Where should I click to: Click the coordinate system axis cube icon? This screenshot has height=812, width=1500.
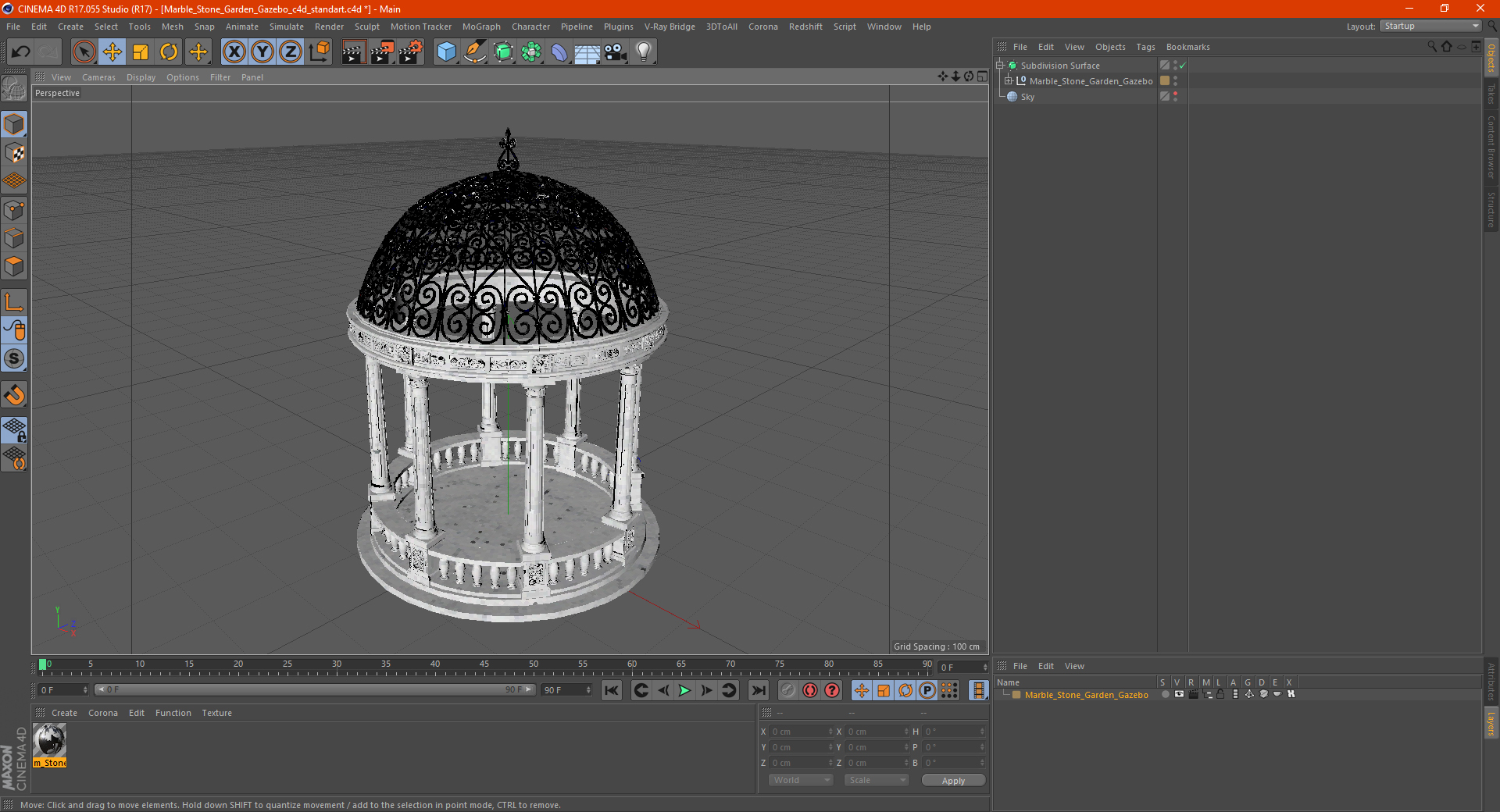(x=319, y=52)
